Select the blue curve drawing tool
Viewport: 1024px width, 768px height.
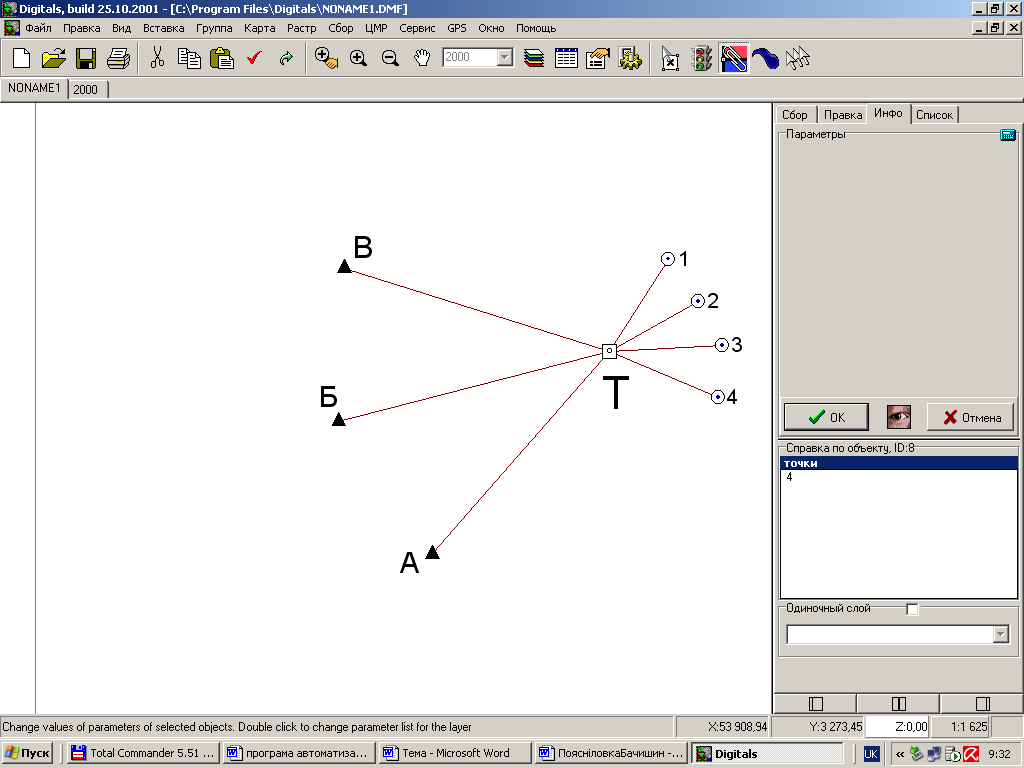pyautogui.click(x=765, y=58)
